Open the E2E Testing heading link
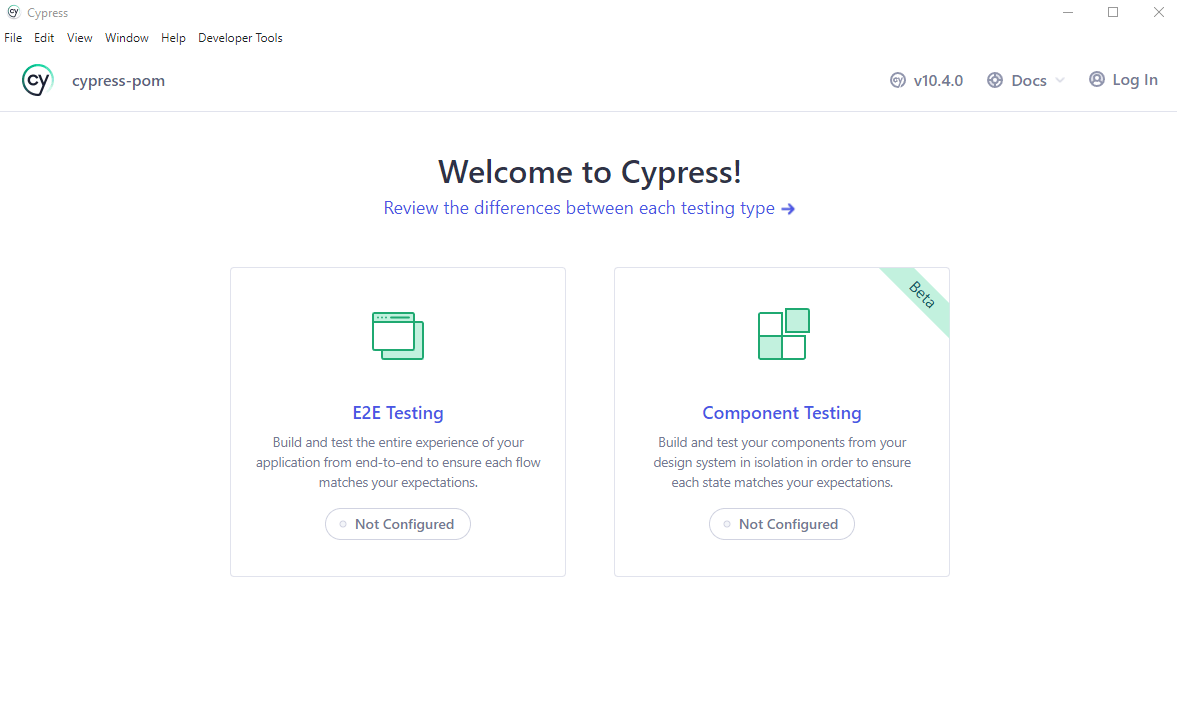 click(x=398, y=413)
